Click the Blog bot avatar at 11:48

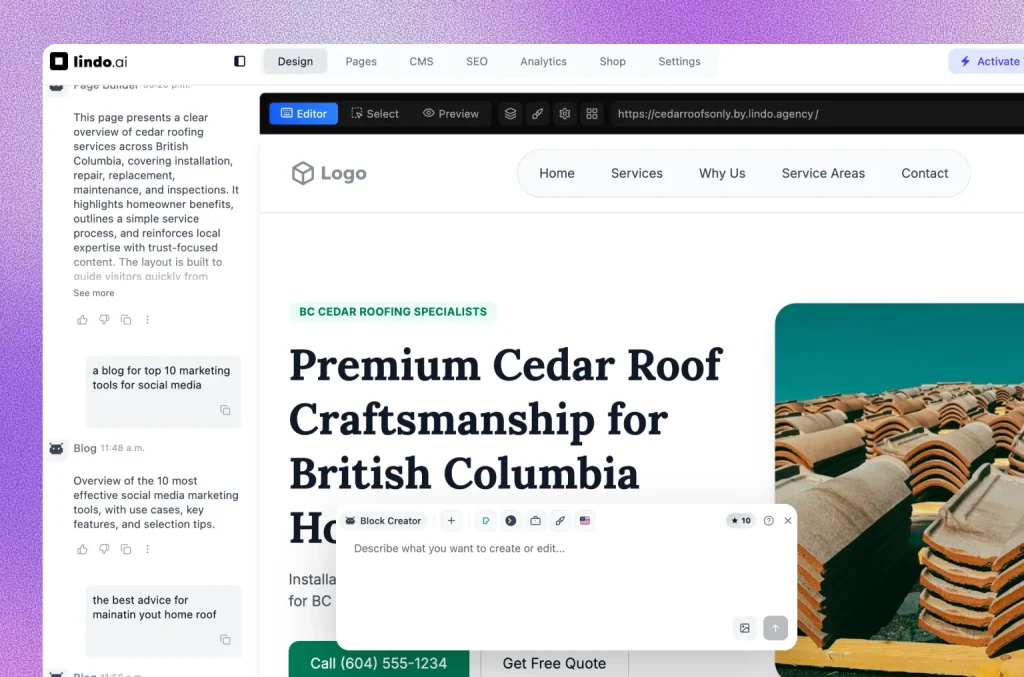(x=57, y=449)
